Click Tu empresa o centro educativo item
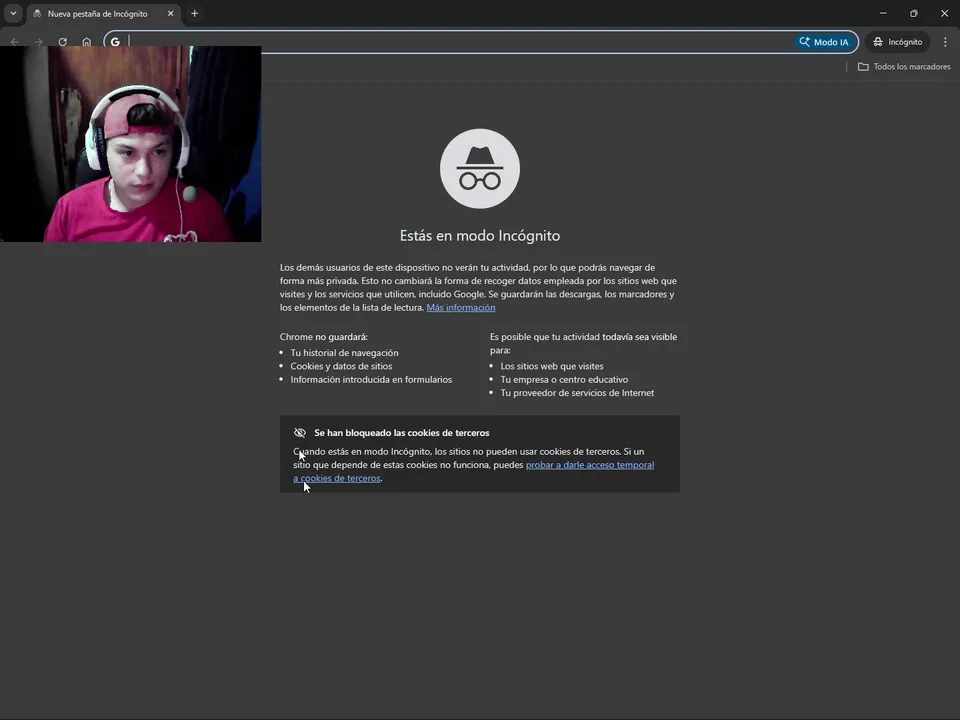This screenshot has width=960, height=720. coord(564,380)
